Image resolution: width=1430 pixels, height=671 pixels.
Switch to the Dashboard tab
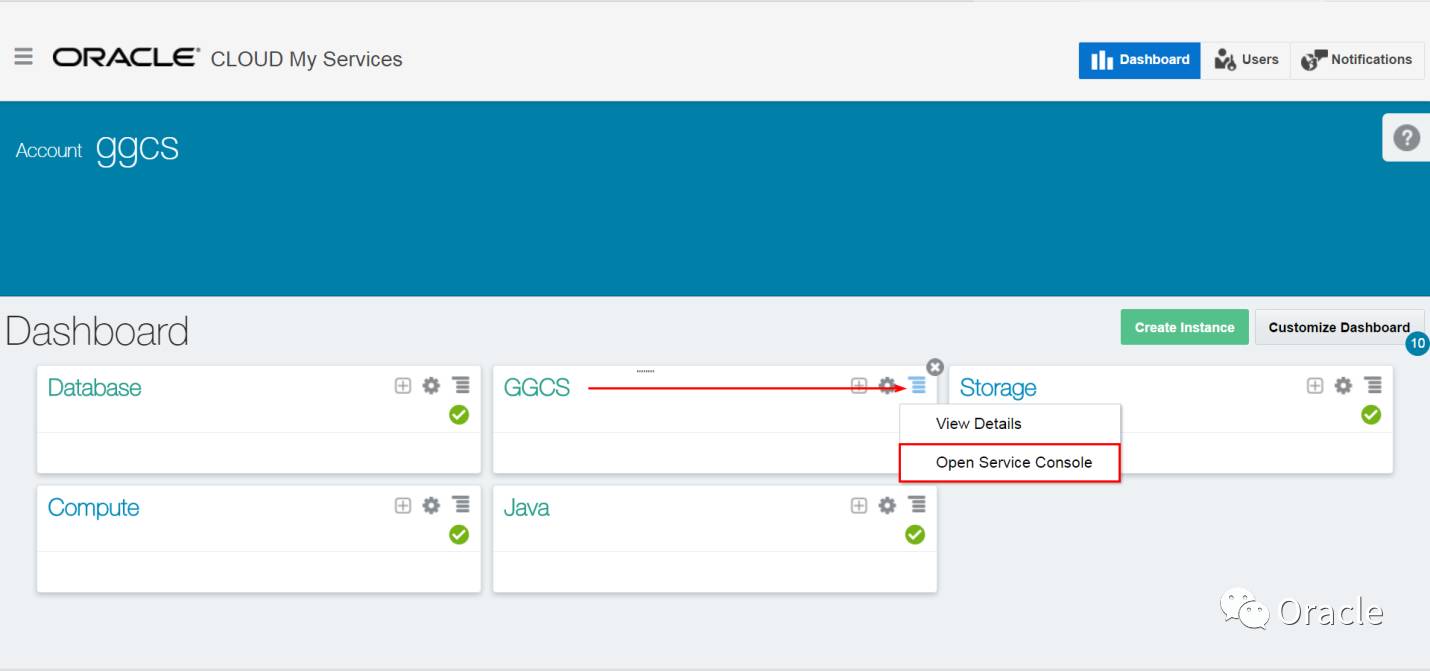pyautogui.click(x=1139, y=60)
